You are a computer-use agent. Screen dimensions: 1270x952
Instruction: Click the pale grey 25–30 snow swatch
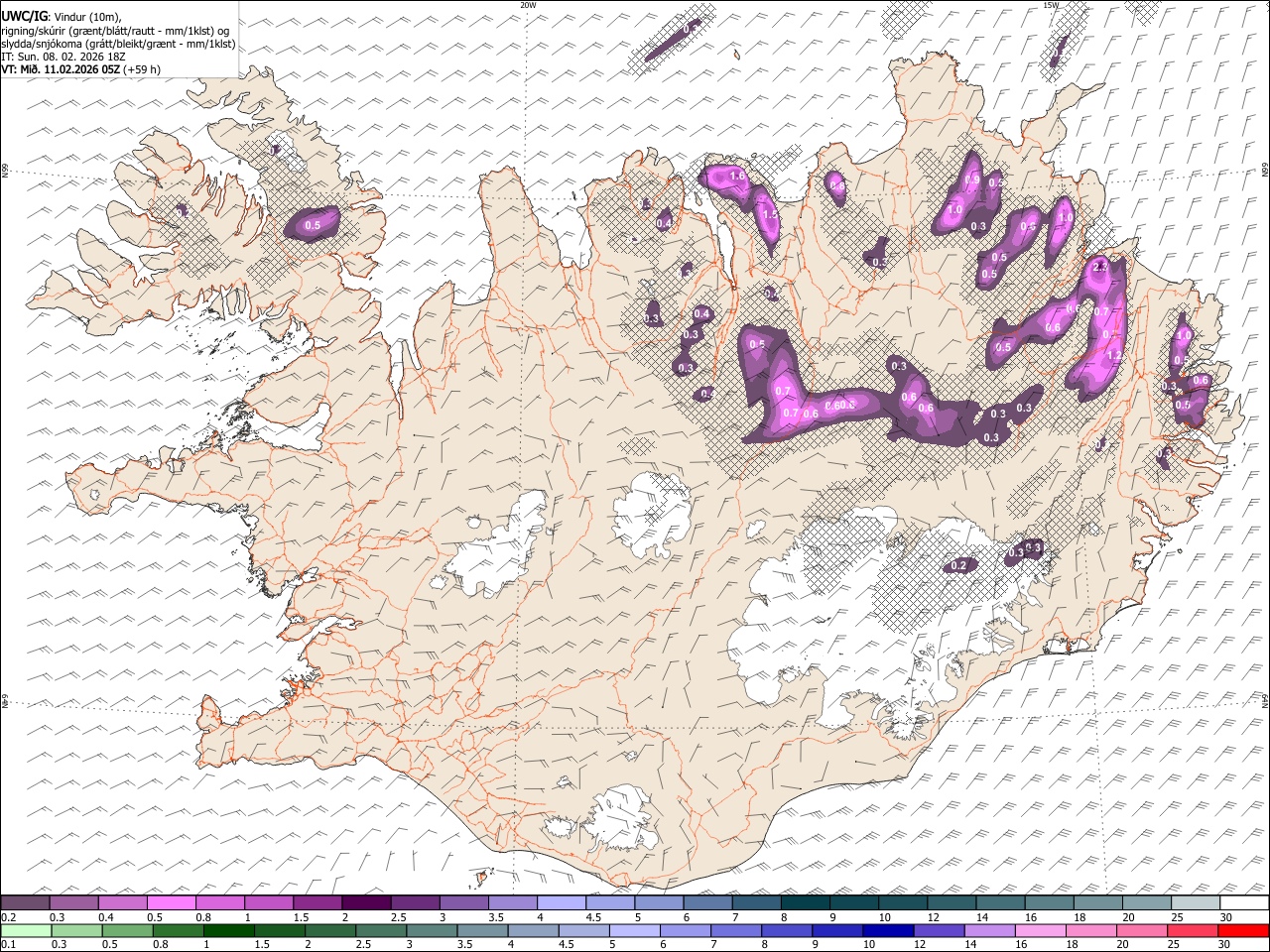point(1195,902)
